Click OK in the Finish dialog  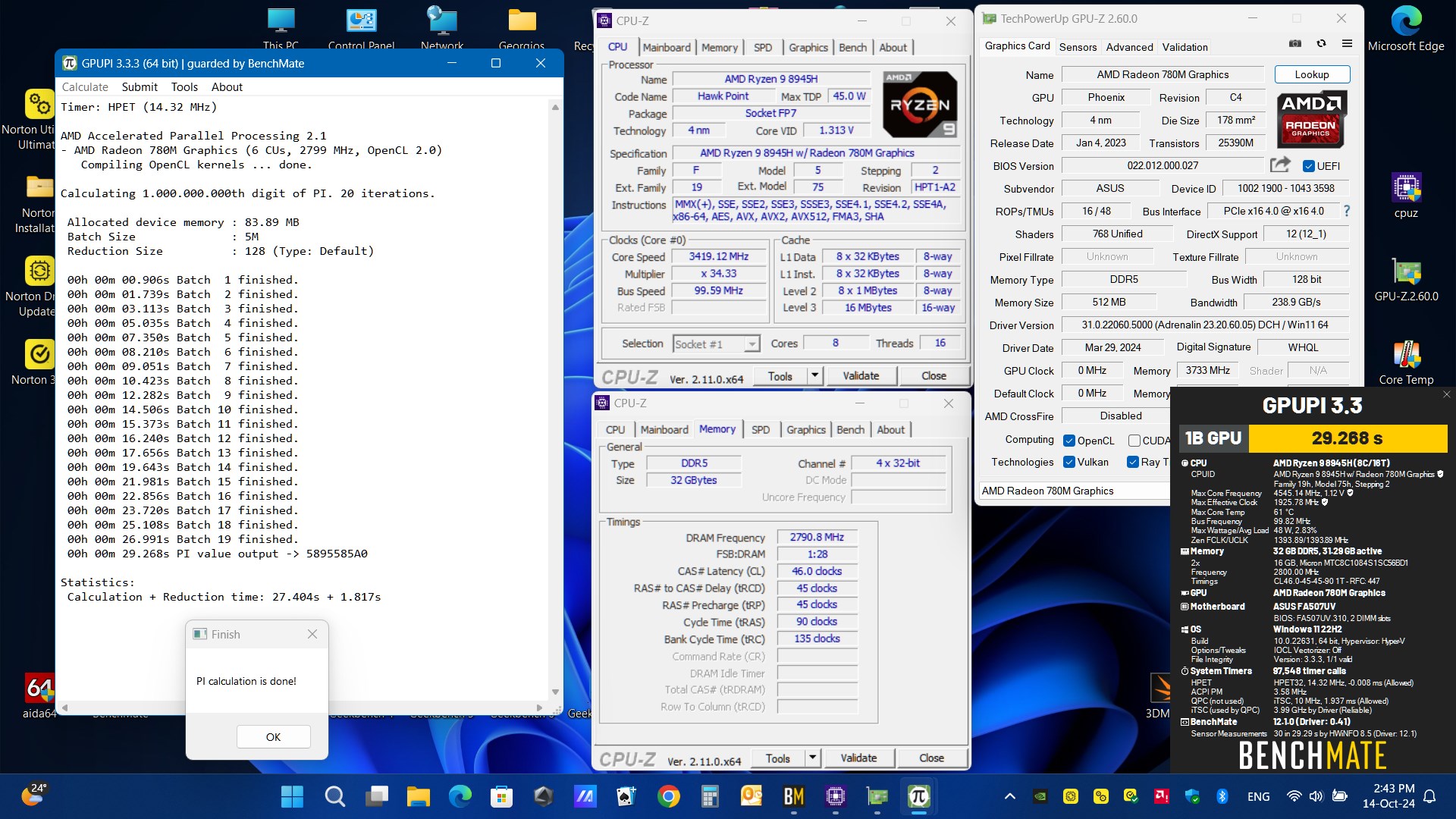(x=273, y=736)
